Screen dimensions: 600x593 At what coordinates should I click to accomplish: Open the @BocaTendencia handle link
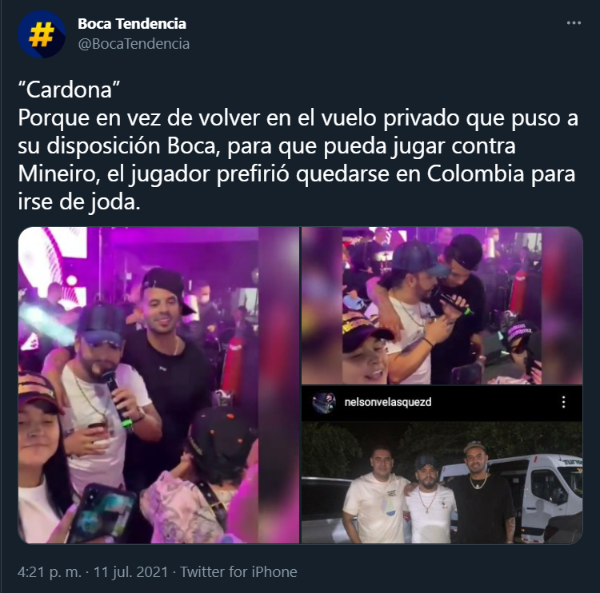pos(134,44)
